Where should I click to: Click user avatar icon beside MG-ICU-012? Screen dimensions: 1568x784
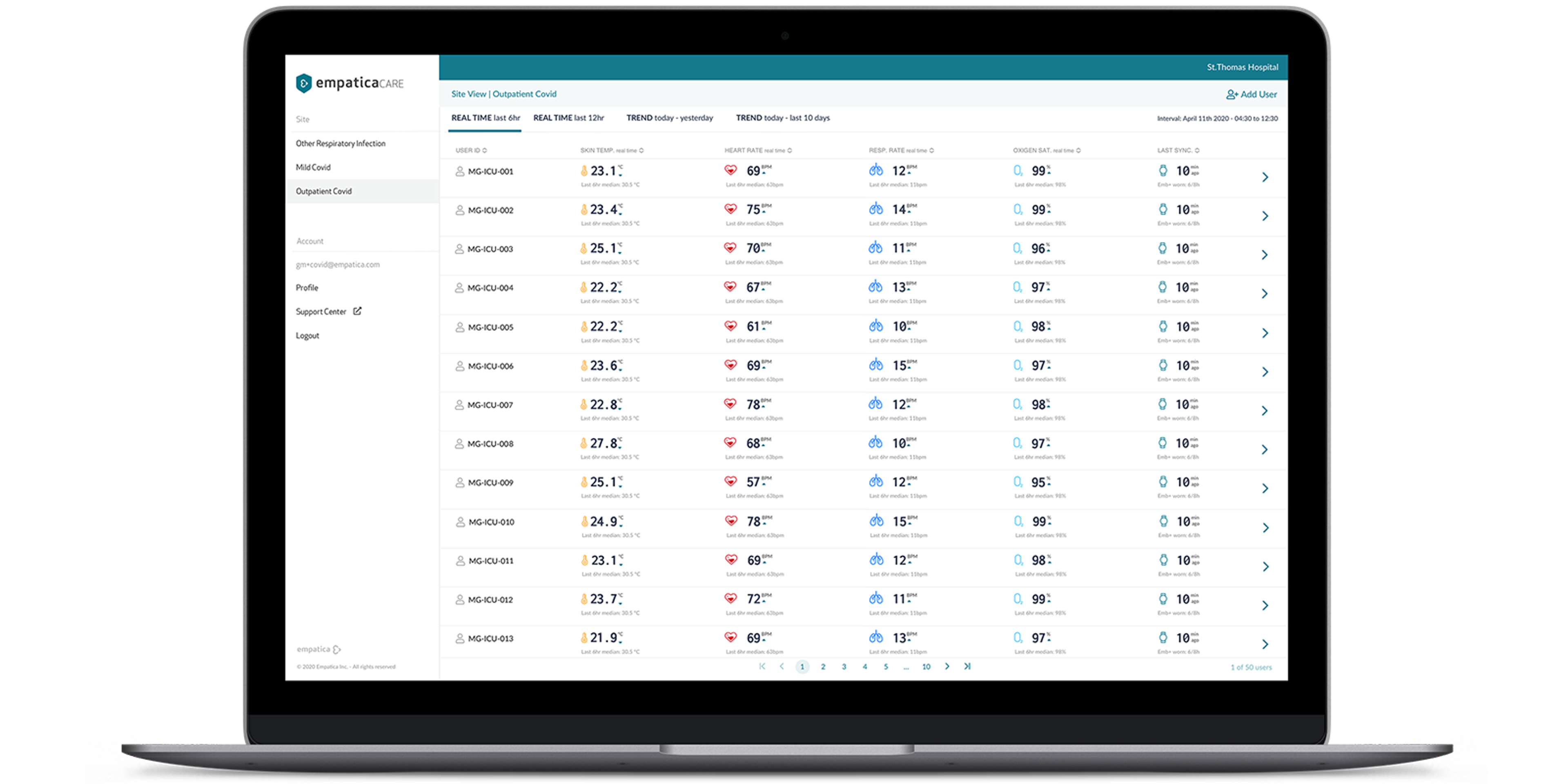pyautogui.click(x=460, y=599)
